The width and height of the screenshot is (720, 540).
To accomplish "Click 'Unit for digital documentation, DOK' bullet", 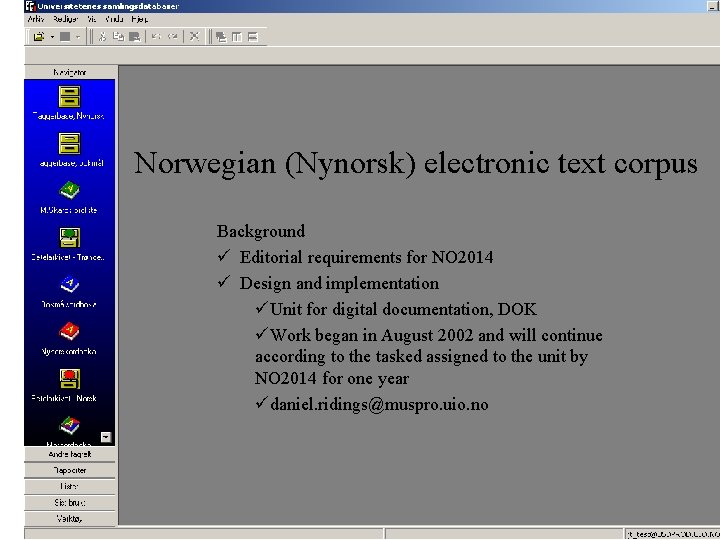I will point(403,309).
